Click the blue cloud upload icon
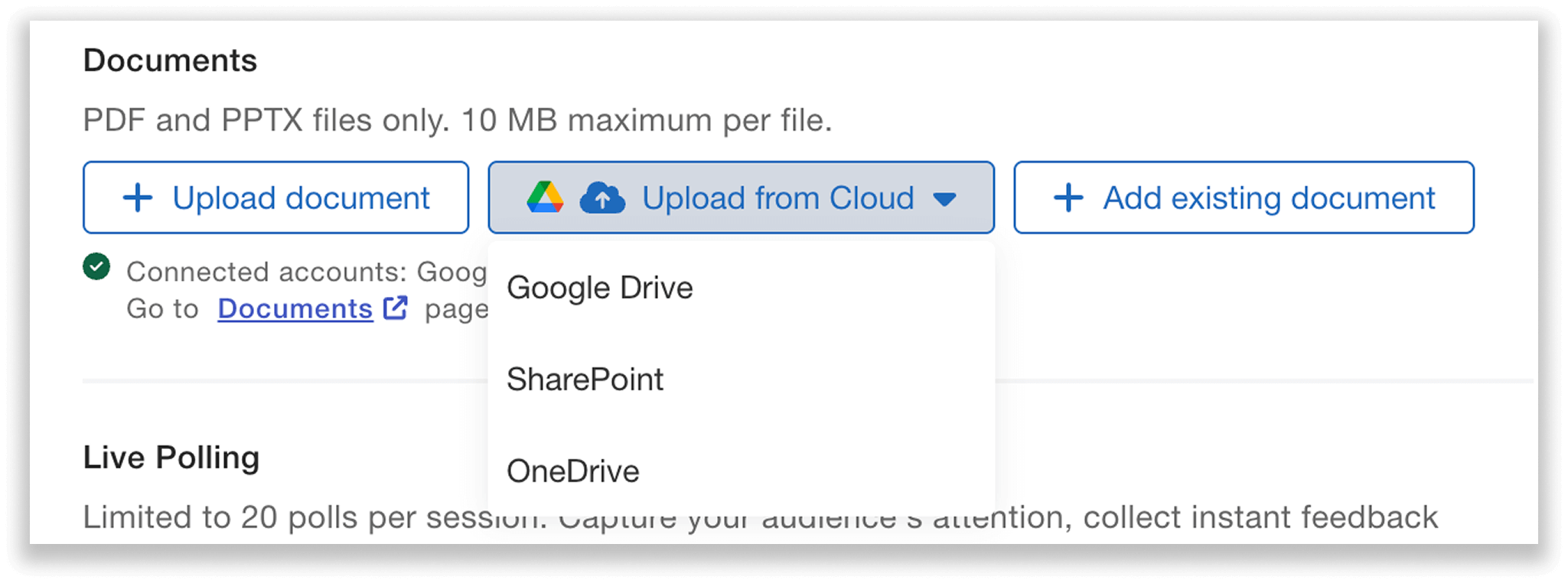Viewport: 1568px width, 583px height. pos(604,197)
